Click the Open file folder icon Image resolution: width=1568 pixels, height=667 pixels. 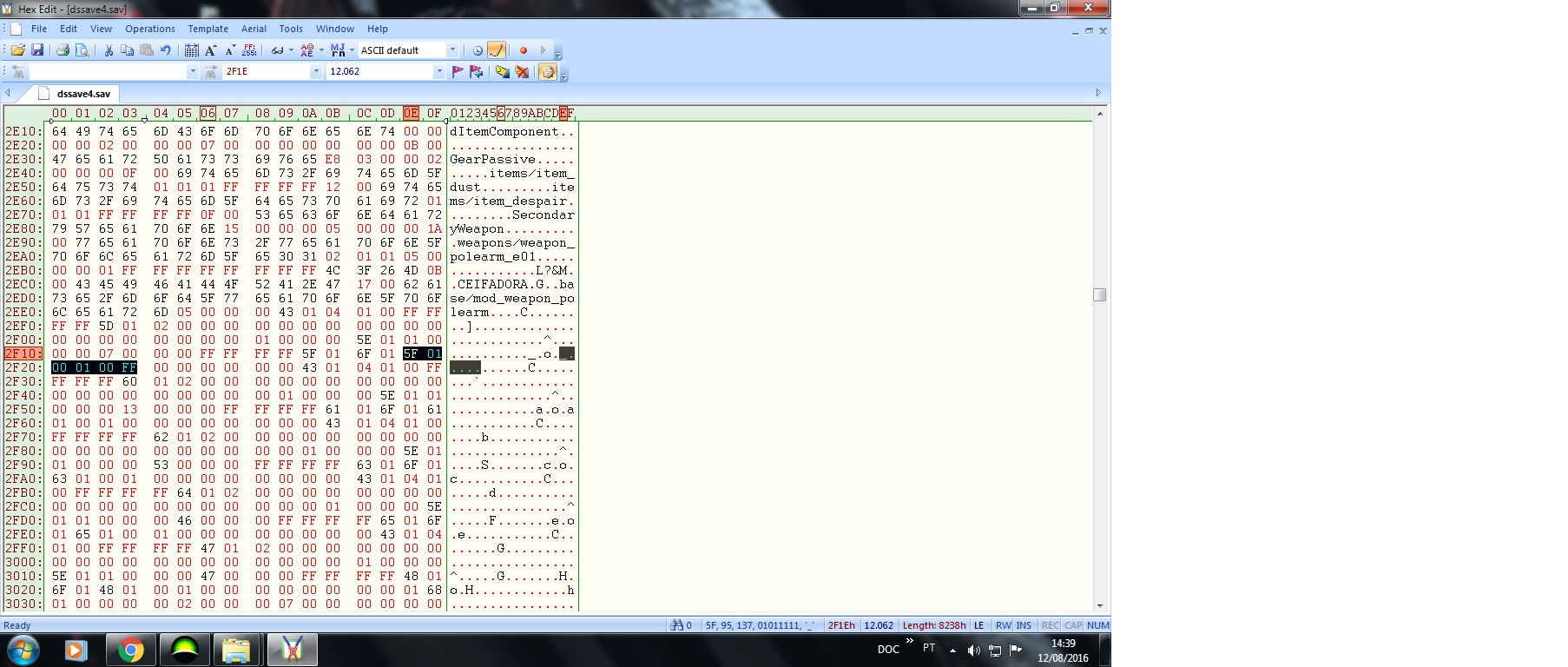tap(17, 50)
